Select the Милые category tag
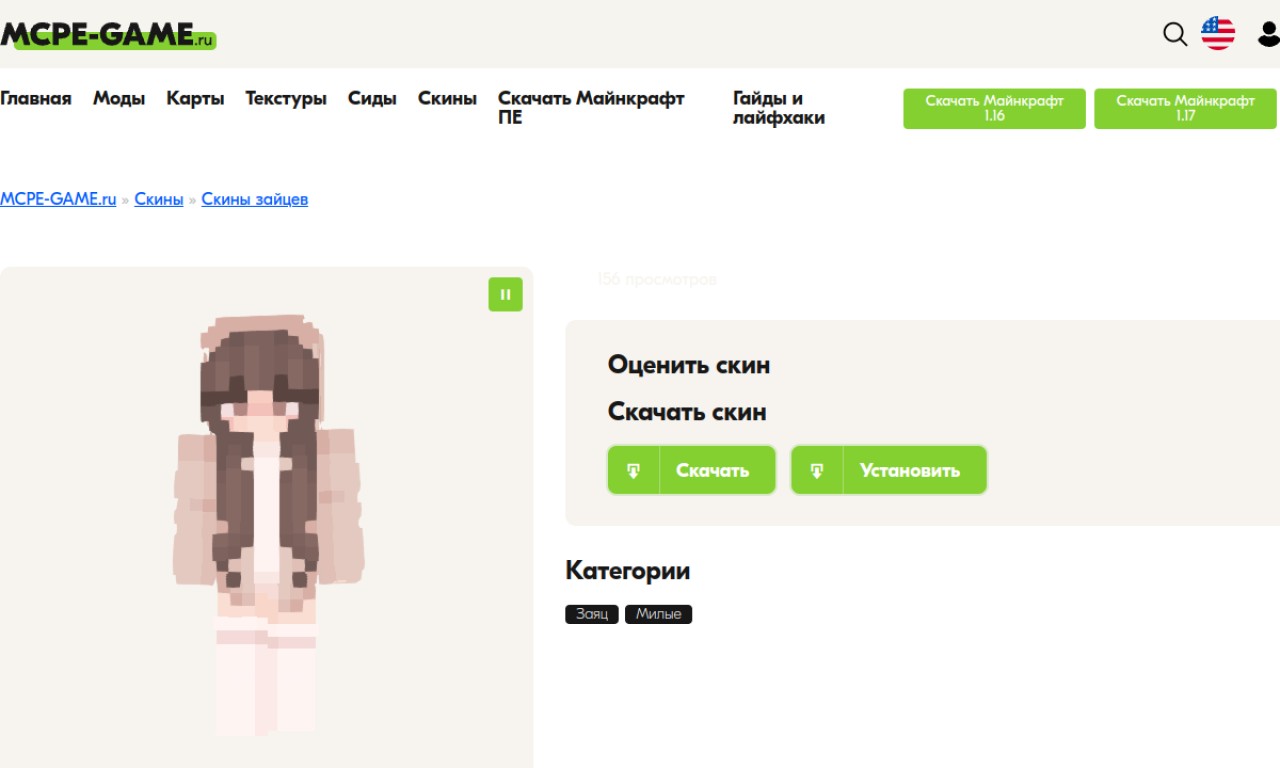The image size is (1280, 768). point(658,614)
